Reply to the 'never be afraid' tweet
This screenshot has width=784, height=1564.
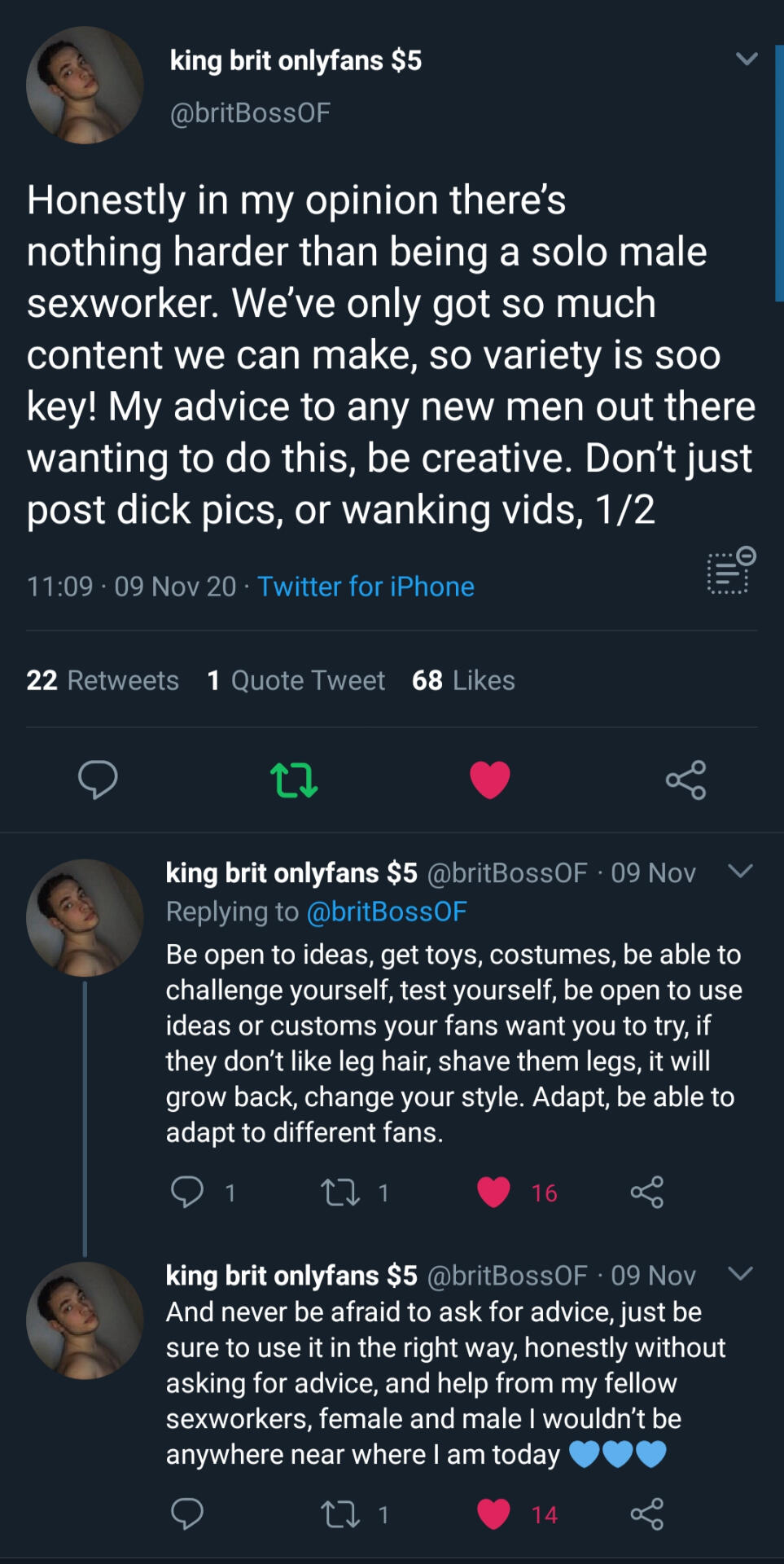point(187,1514)
